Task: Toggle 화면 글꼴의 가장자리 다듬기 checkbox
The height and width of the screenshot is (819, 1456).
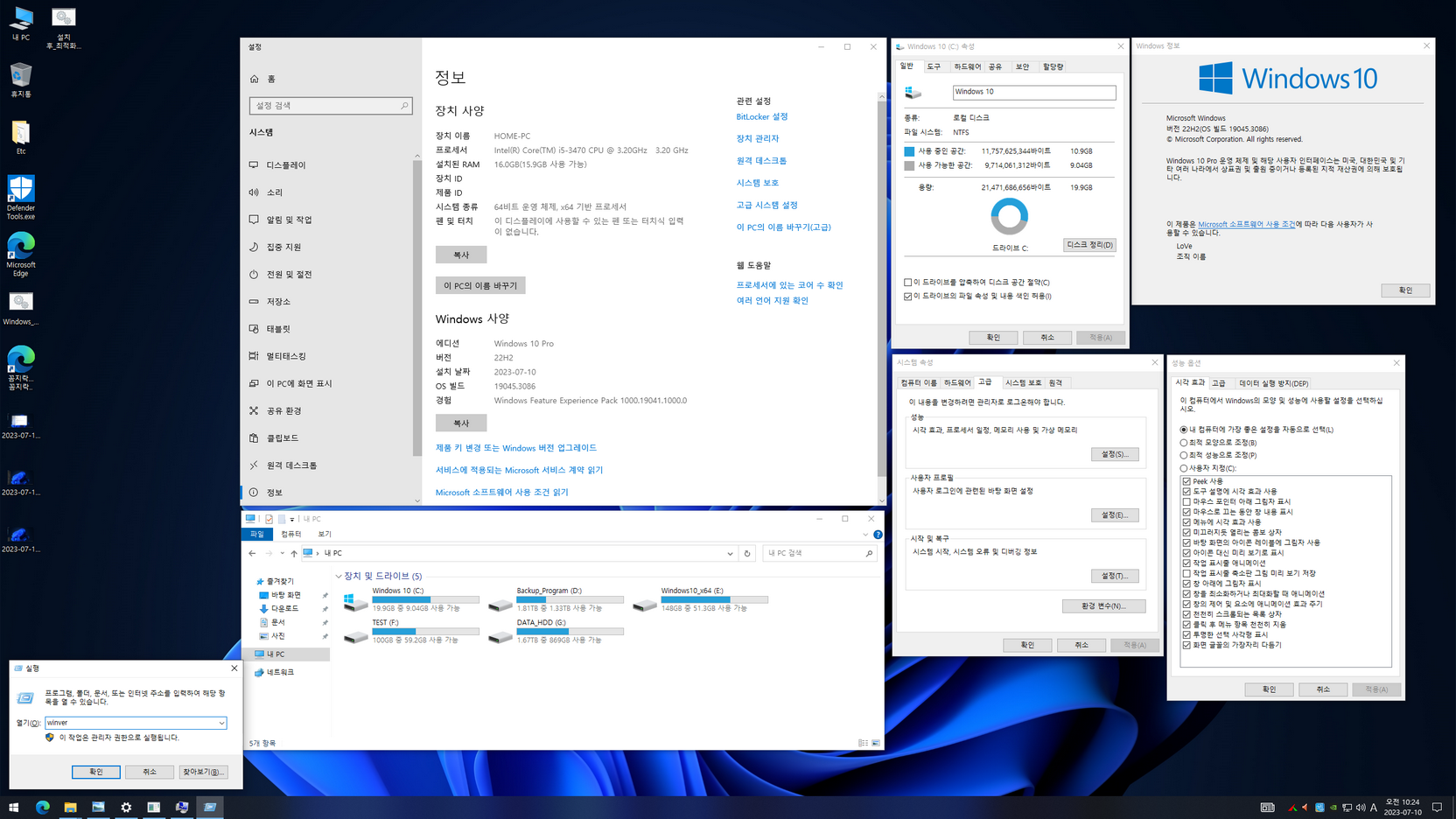Action: (x=1186, y=645)
